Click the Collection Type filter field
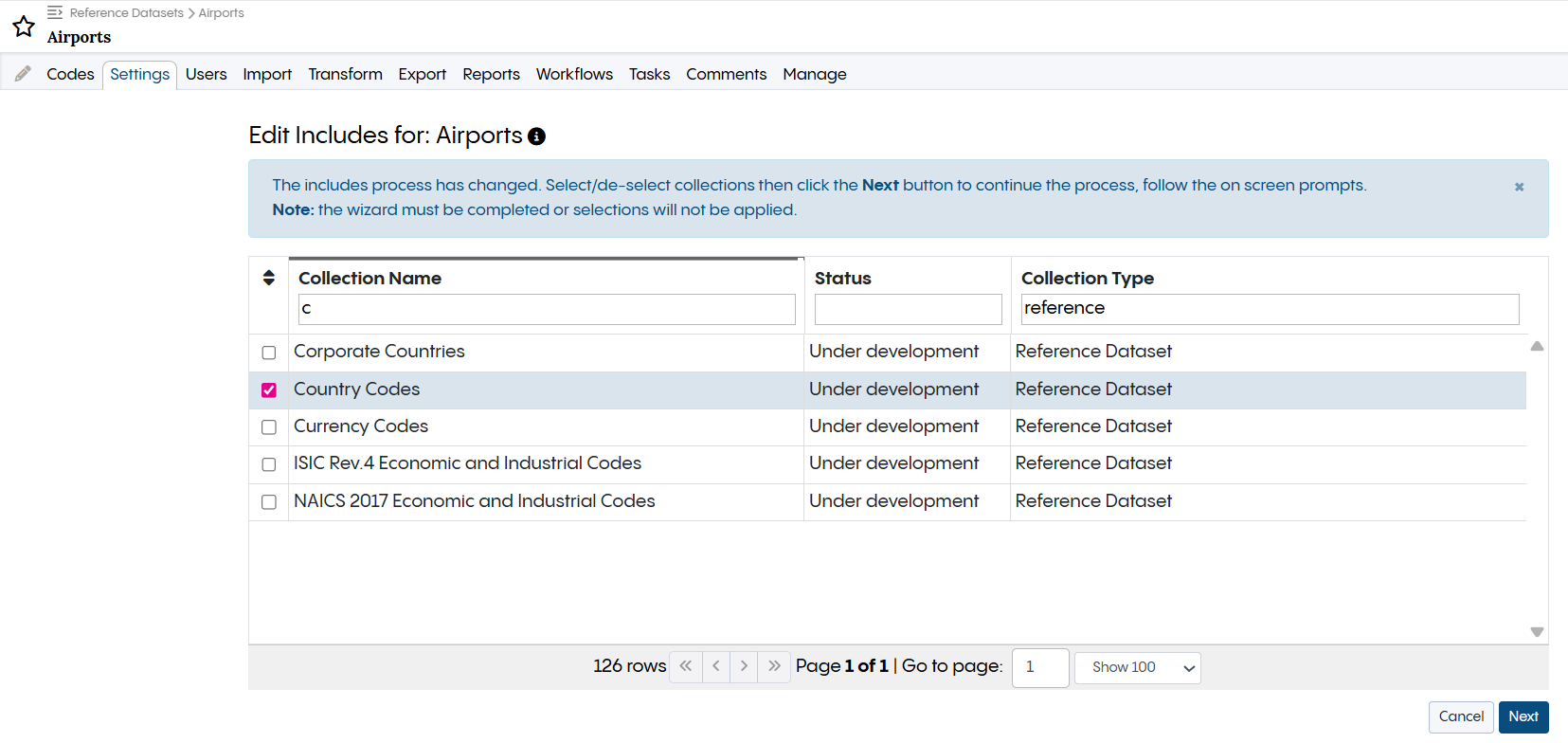 coord(1270,309)
